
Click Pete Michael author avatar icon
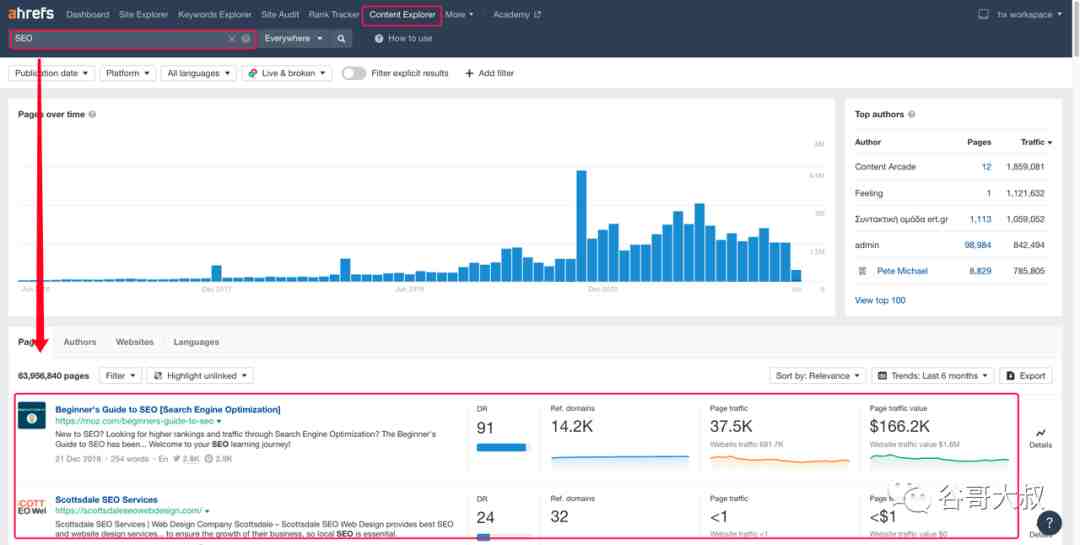coord(862,271)
